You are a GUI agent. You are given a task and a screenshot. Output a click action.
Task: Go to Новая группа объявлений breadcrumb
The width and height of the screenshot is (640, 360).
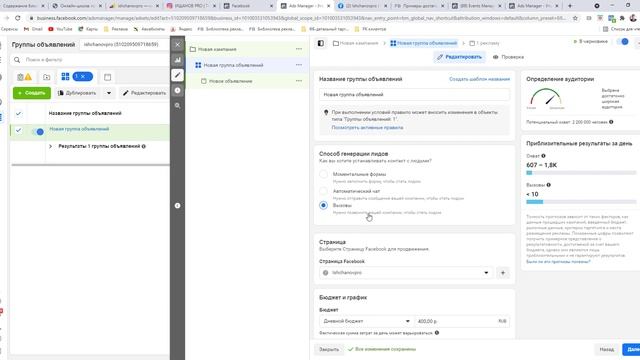point(424,43)
